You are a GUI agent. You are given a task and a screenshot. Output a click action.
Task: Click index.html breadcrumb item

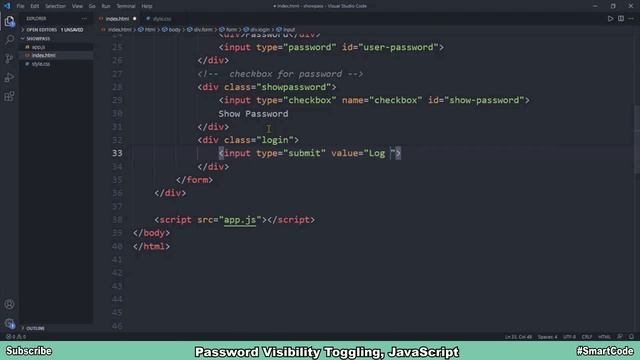pos(116,29)
